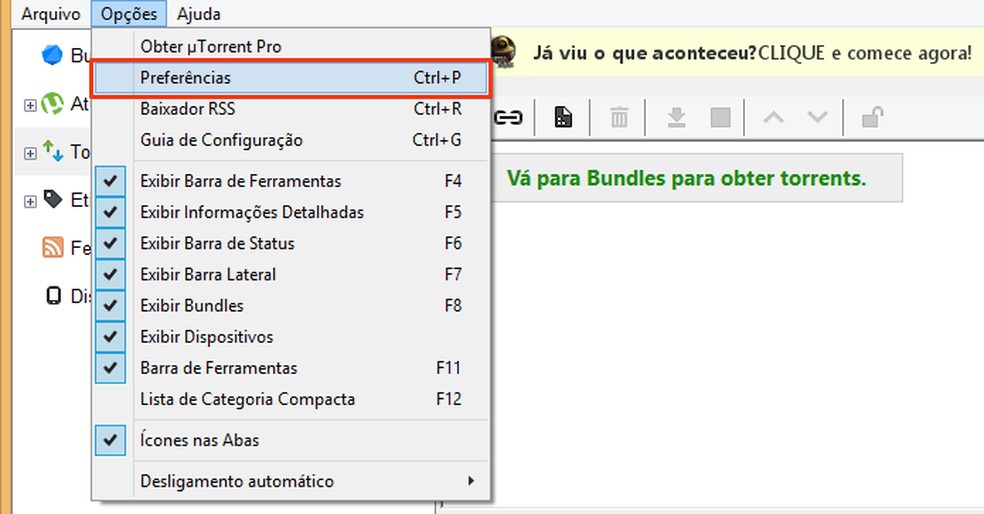Screen dimensions: 984x514
Task: Click the orange RSS feeds icon
Action: tap(53, 247)
